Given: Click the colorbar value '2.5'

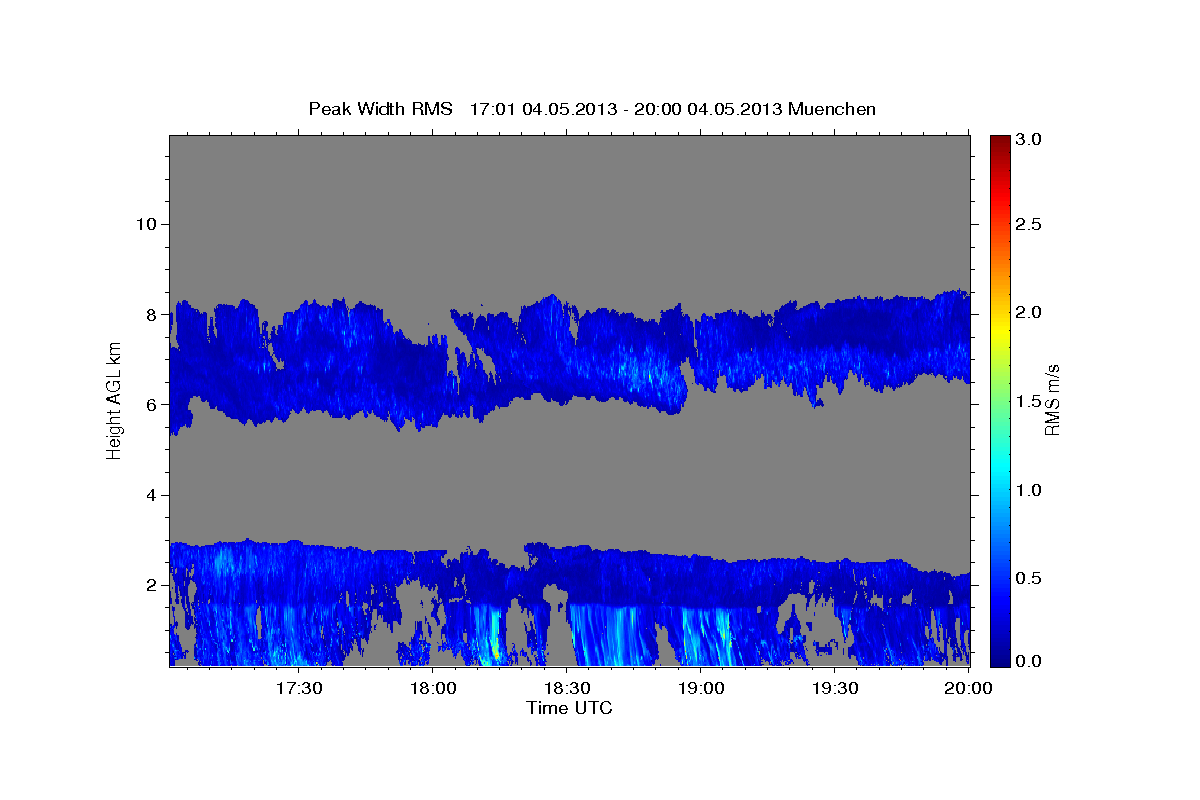Looking at the screenshot, I should [1029, 224].
